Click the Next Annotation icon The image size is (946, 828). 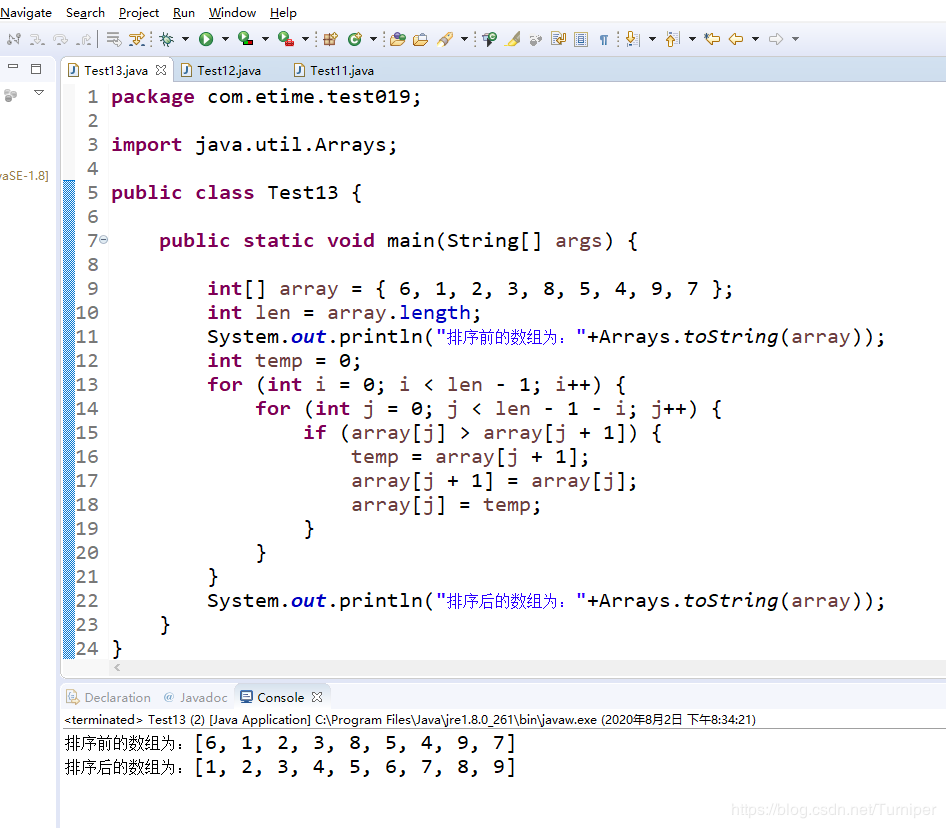coord(632,39)
